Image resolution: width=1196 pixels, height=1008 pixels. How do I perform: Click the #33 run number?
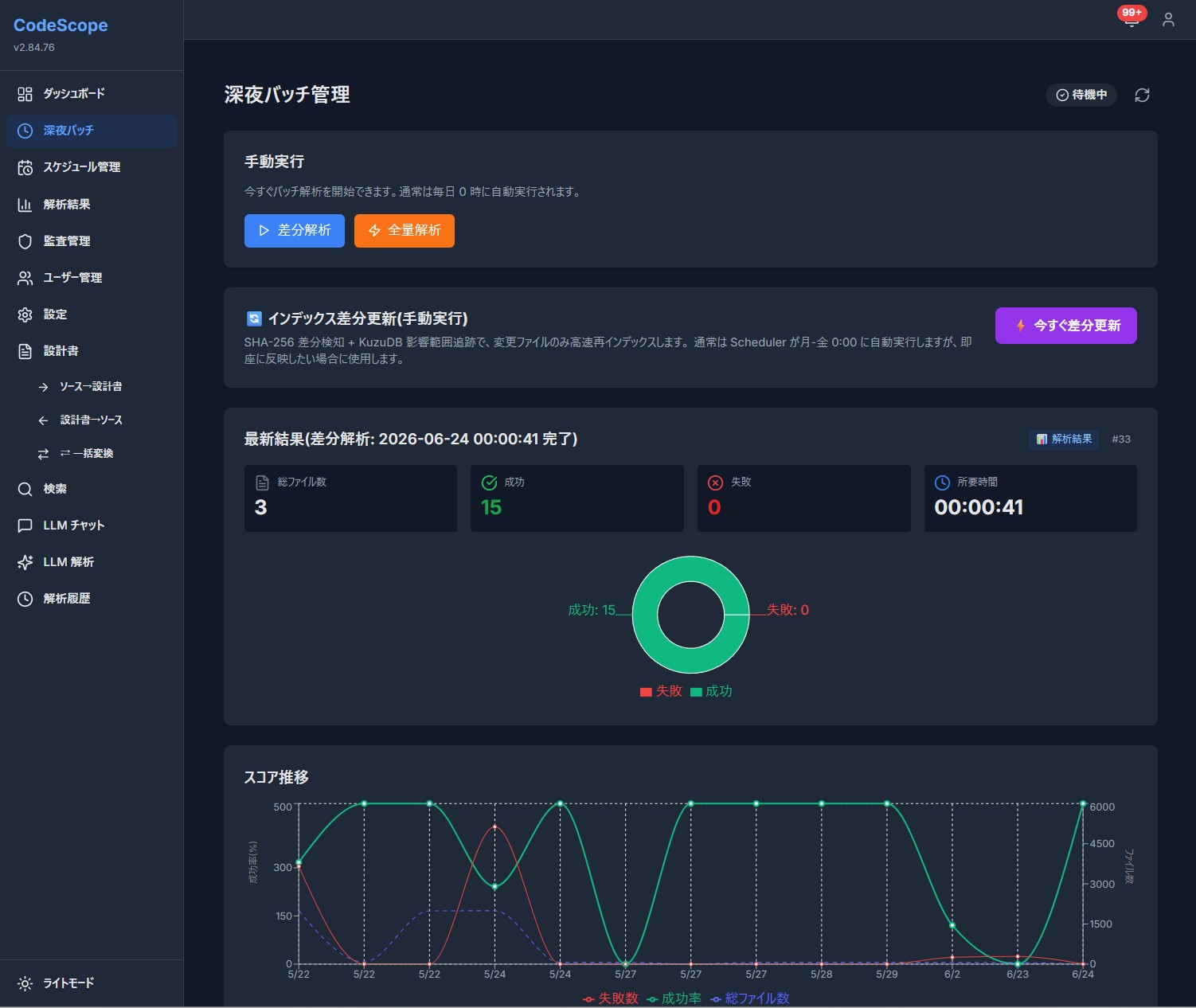(1121, 440)
